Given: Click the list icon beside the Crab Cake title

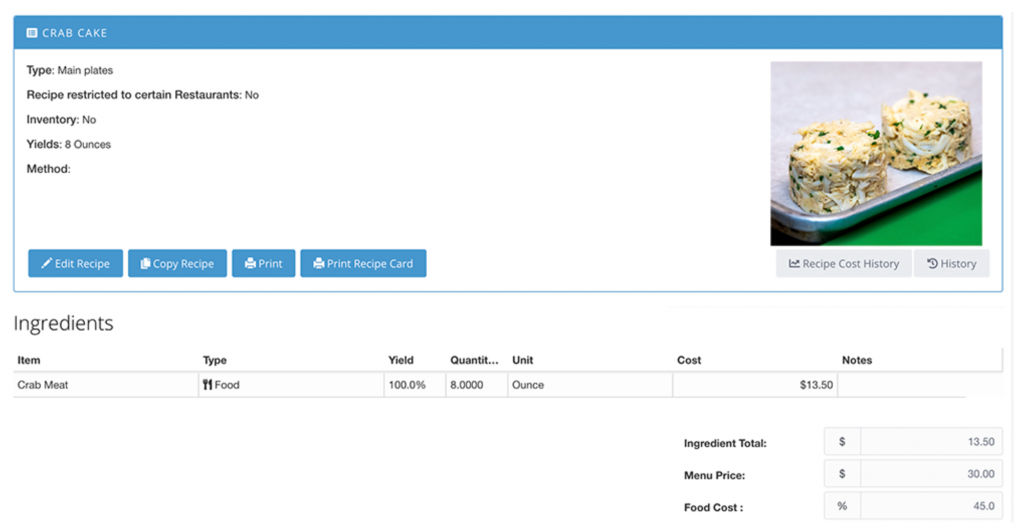Looking at the screenshot, I should point(32,33).
